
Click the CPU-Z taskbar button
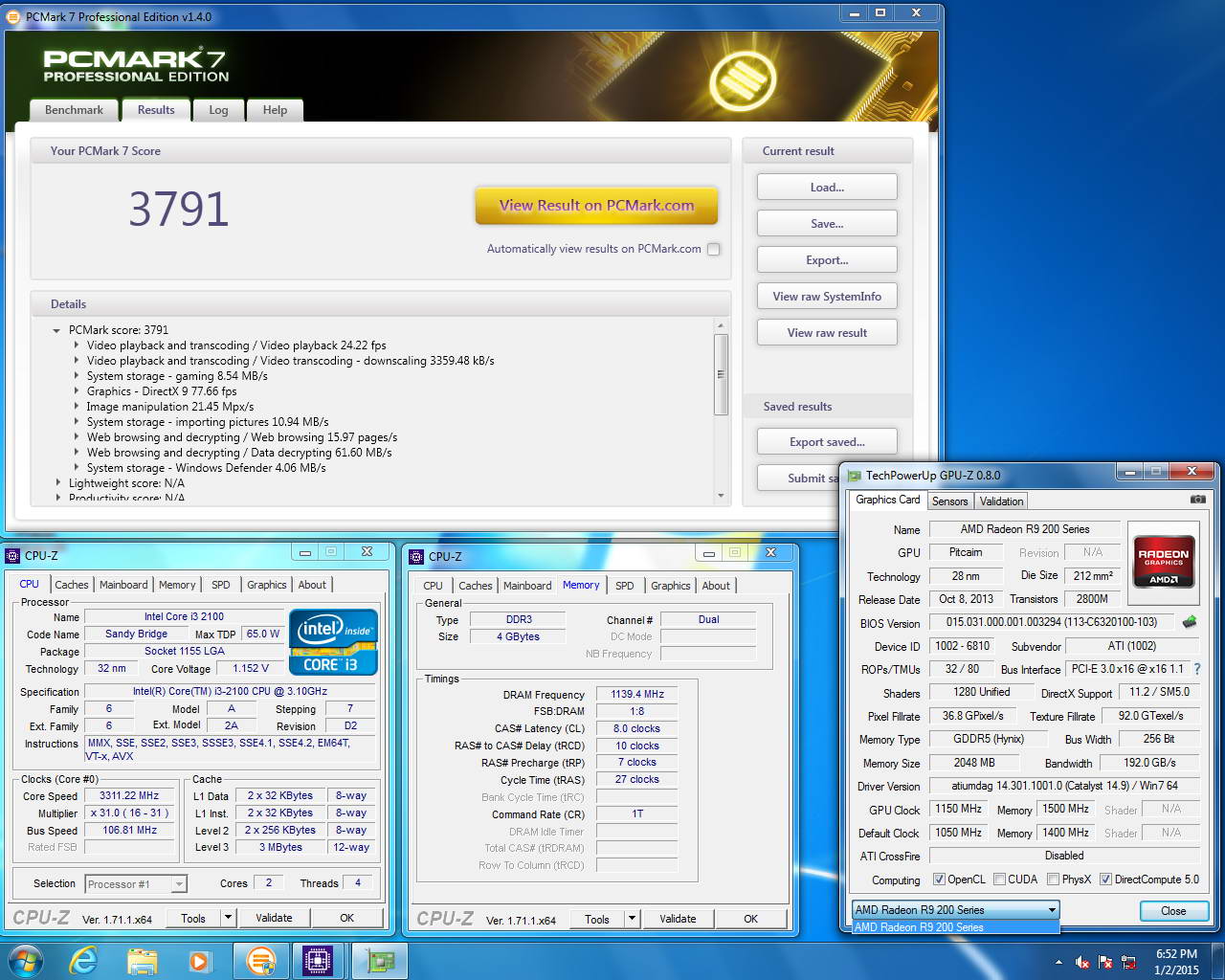[317, 960]
